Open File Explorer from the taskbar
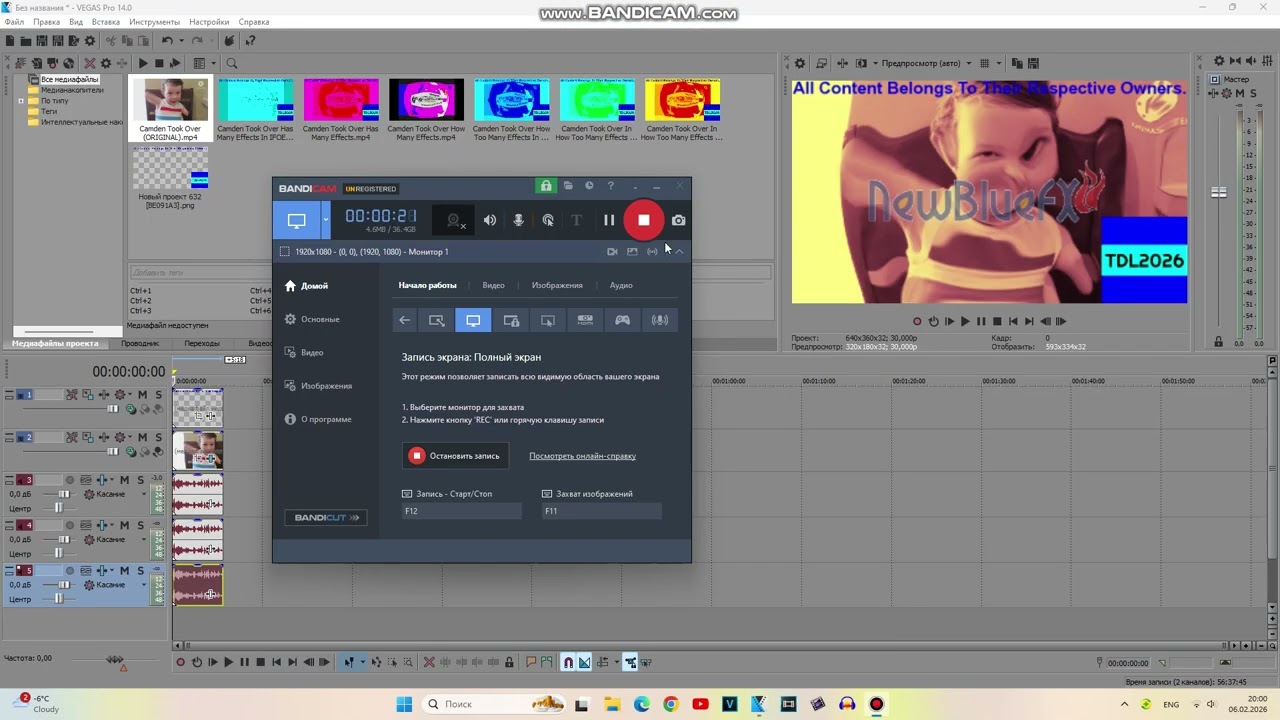Viewport: 1280px width, 720px height. tap(612, 704)
